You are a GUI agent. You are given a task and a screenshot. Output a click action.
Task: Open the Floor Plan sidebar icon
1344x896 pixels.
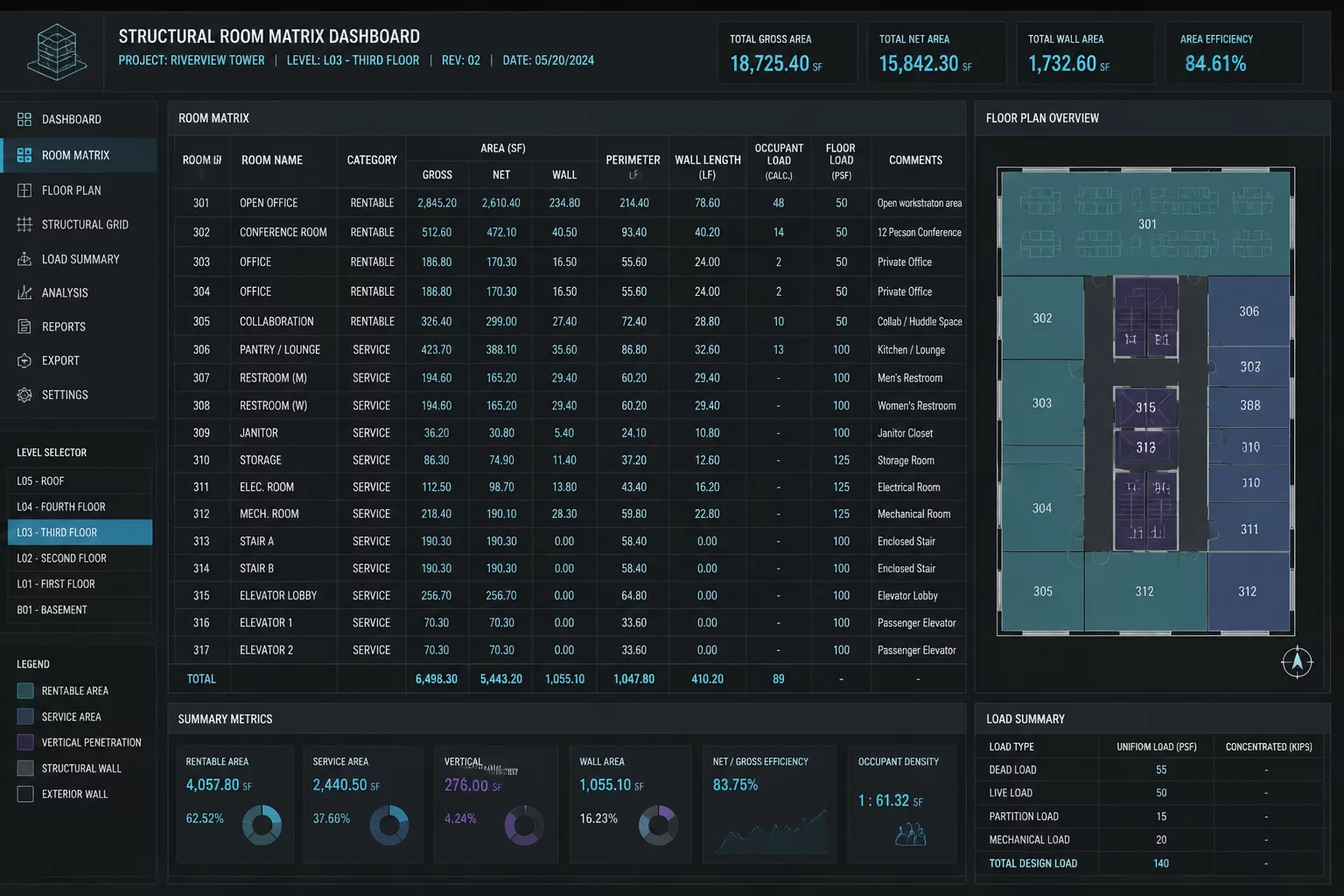pos(24,190)
